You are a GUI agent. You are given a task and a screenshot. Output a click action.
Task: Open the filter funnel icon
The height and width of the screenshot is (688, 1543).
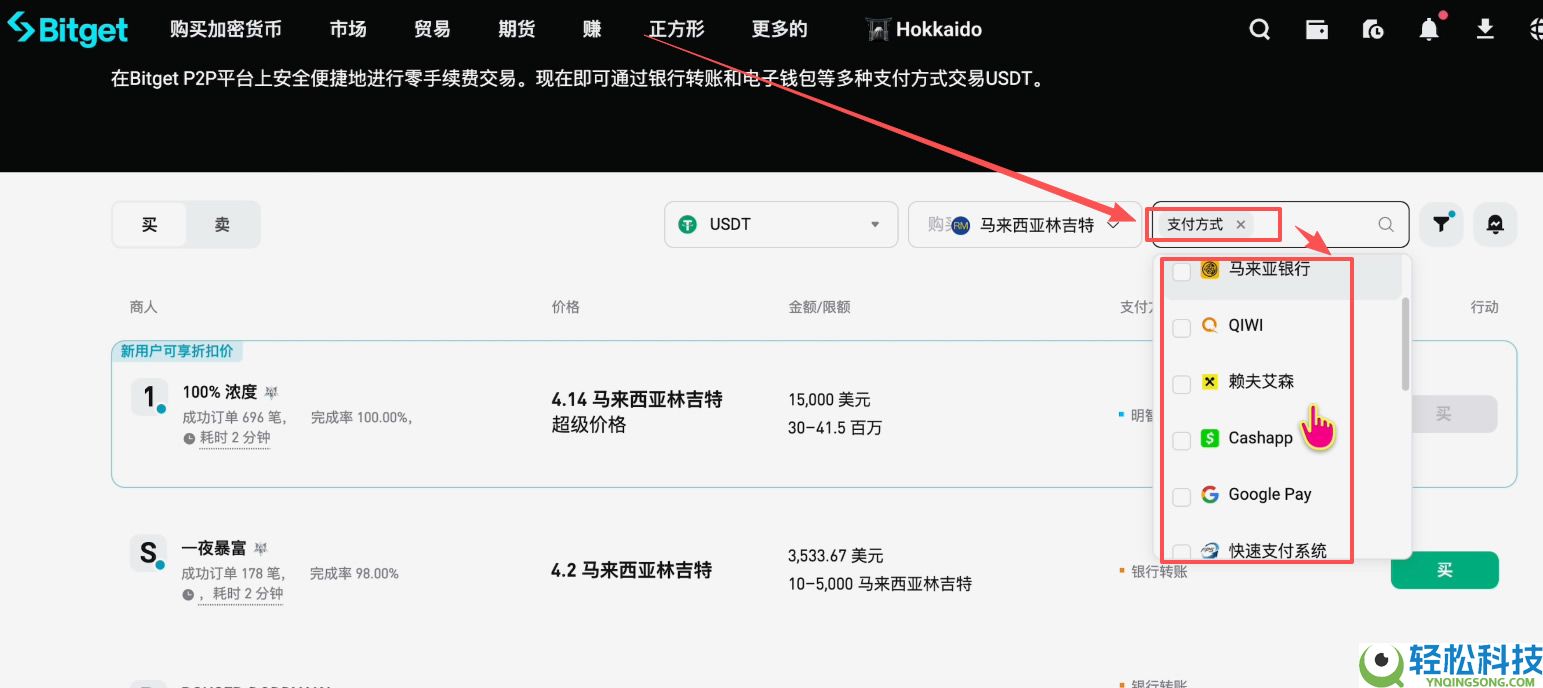coord(1441,224)
